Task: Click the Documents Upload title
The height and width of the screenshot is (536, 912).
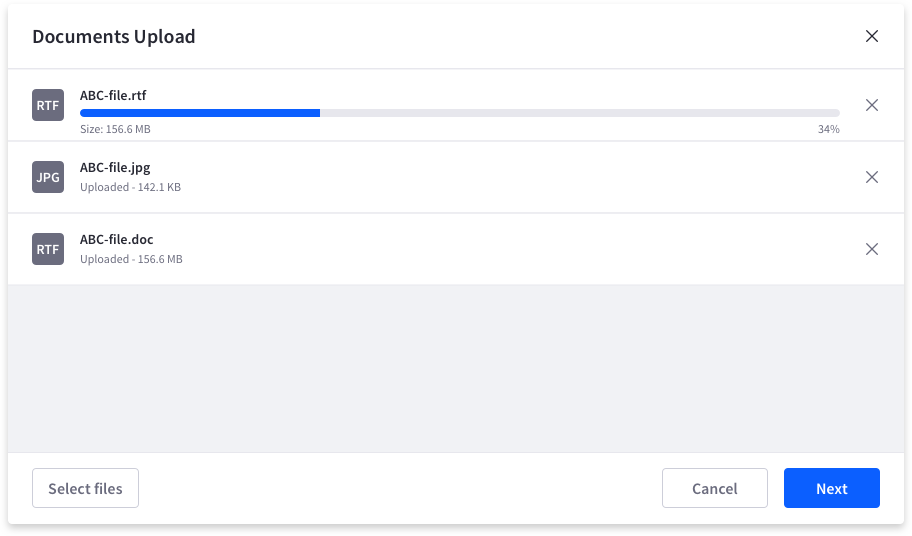Action: point(113,37)
